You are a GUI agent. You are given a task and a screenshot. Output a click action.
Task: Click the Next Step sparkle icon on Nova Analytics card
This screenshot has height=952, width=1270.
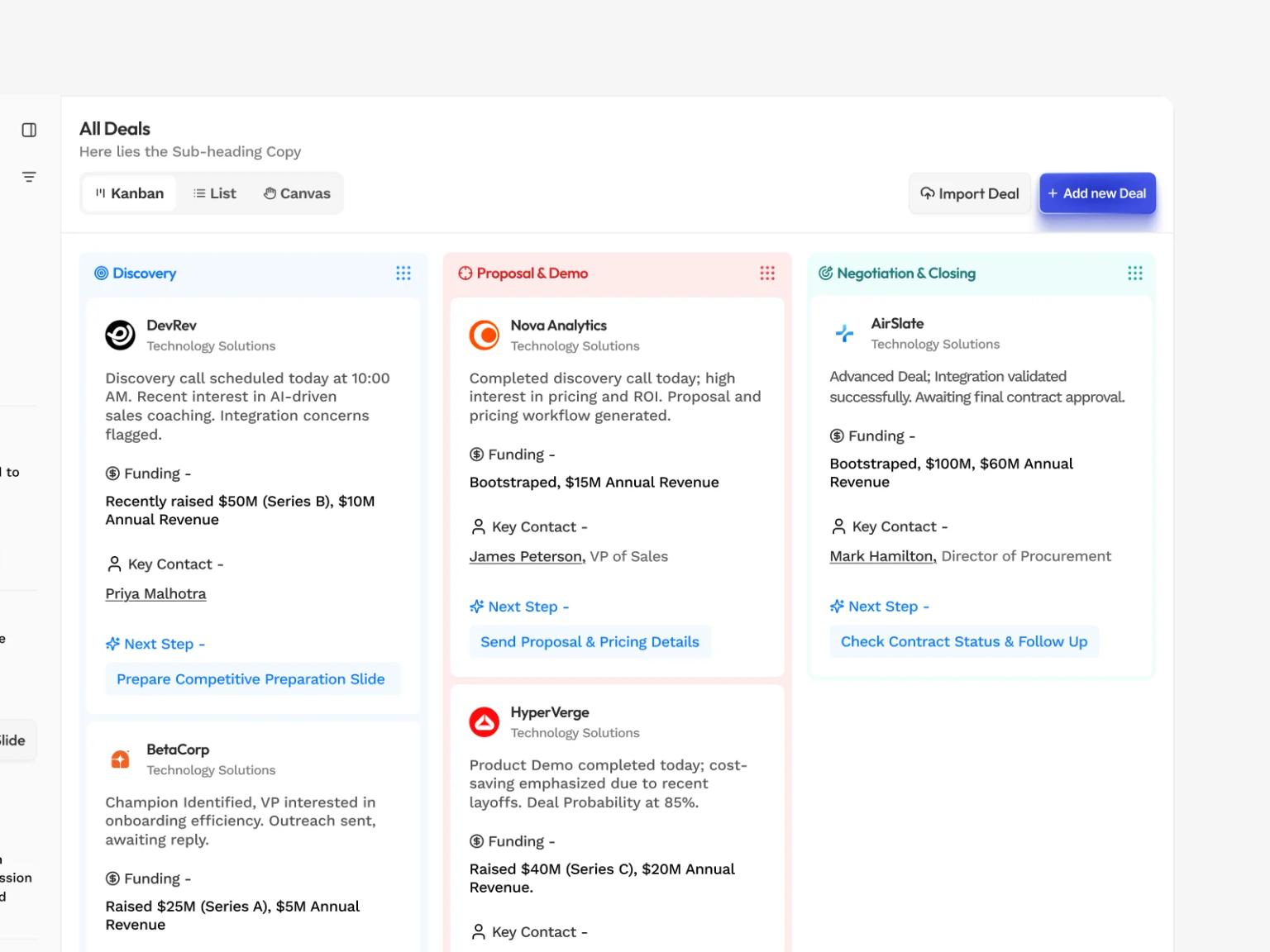pos(476,607)
